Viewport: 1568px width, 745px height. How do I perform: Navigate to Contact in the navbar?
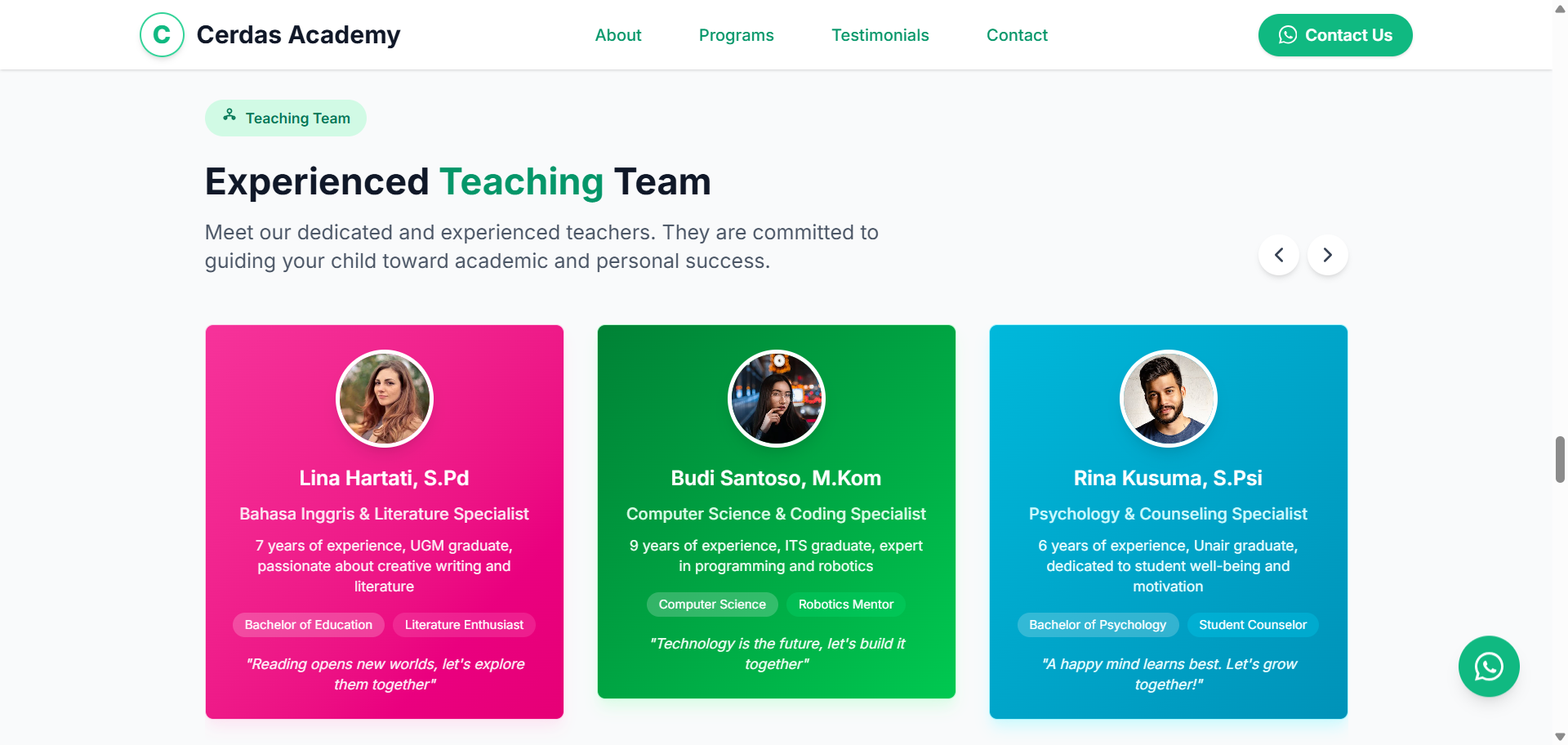[1017, 35]
